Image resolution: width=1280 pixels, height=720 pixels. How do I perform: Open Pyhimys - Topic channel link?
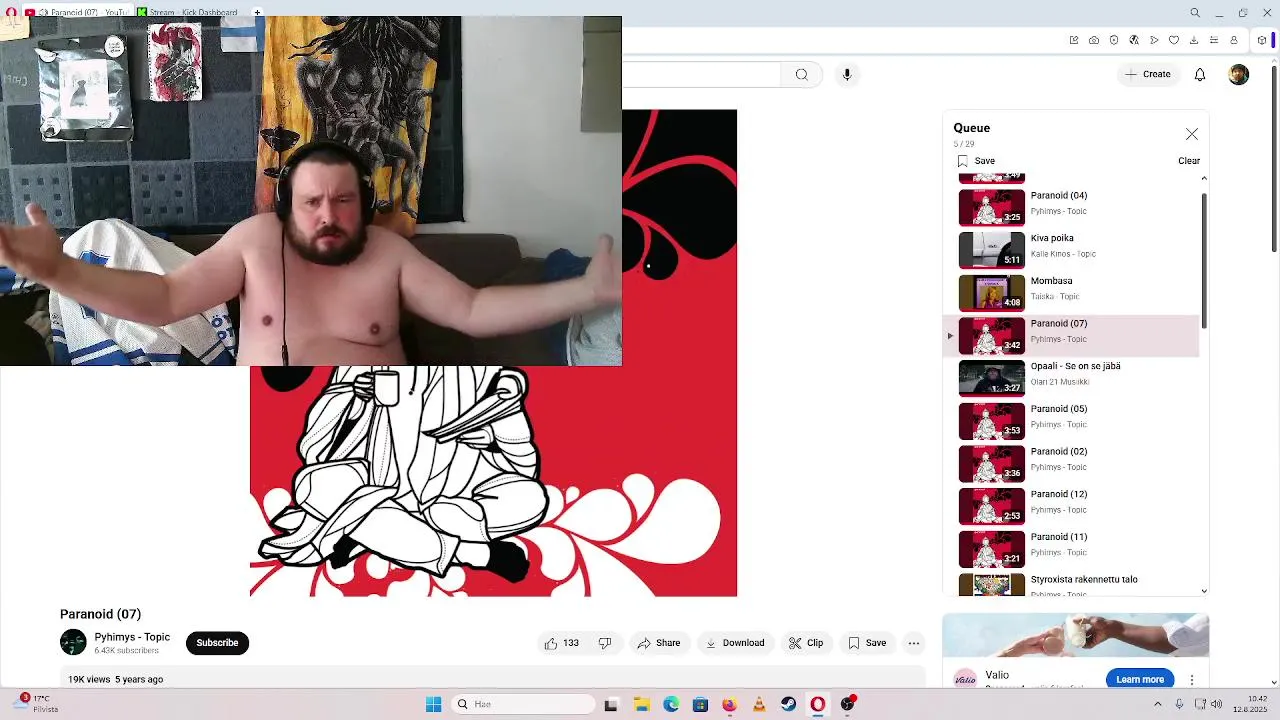132,637
